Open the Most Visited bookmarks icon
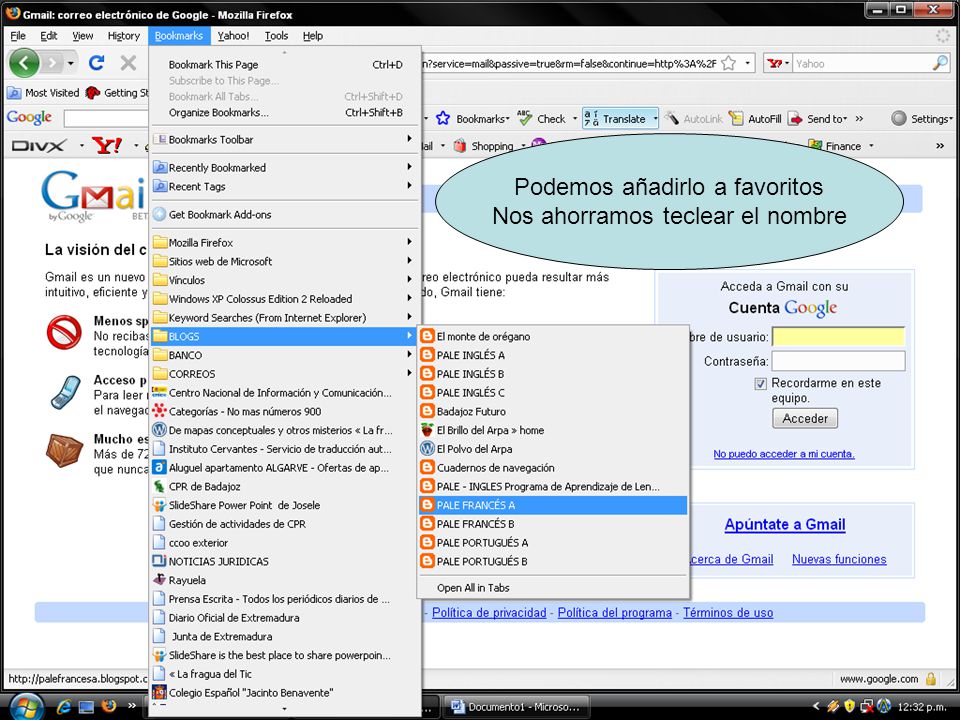Viewport: 960px width, 720px height. coord(13,92)
